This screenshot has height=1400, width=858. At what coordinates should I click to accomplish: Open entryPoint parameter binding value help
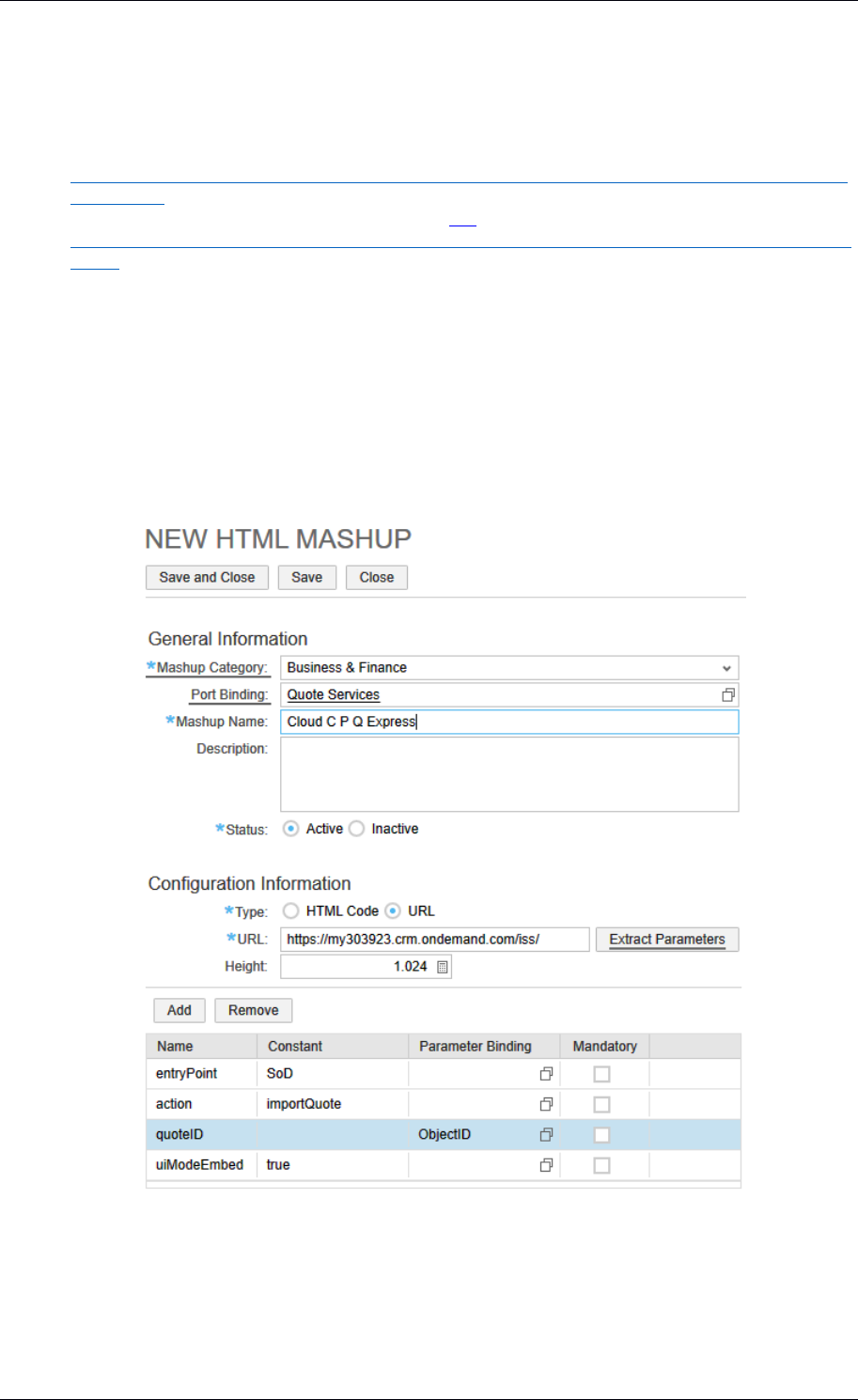point(546,1074)
